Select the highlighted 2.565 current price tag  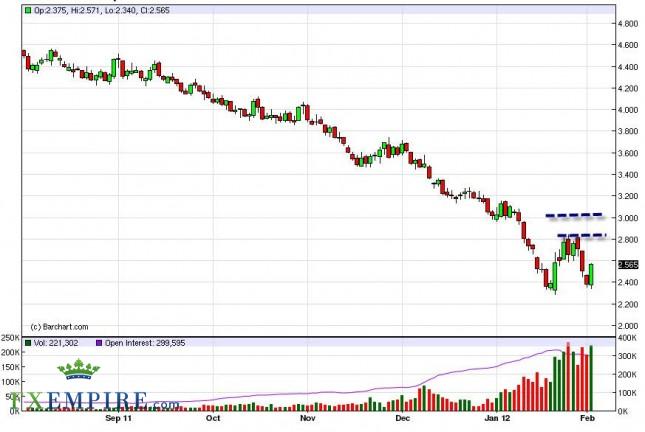[628, 265]
